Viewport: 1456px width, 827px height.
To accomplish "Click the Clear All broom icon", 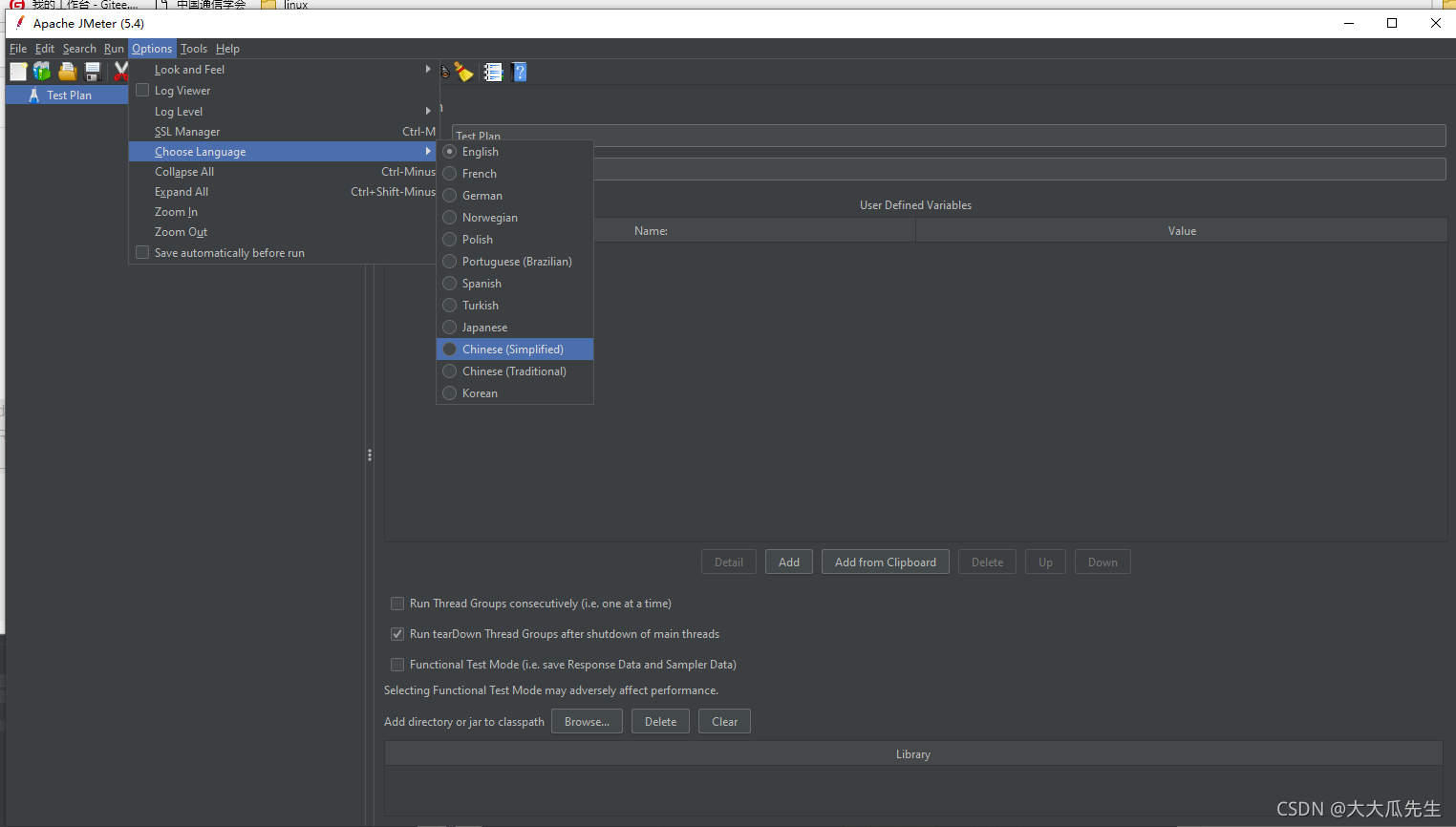I will coord(464,72).
